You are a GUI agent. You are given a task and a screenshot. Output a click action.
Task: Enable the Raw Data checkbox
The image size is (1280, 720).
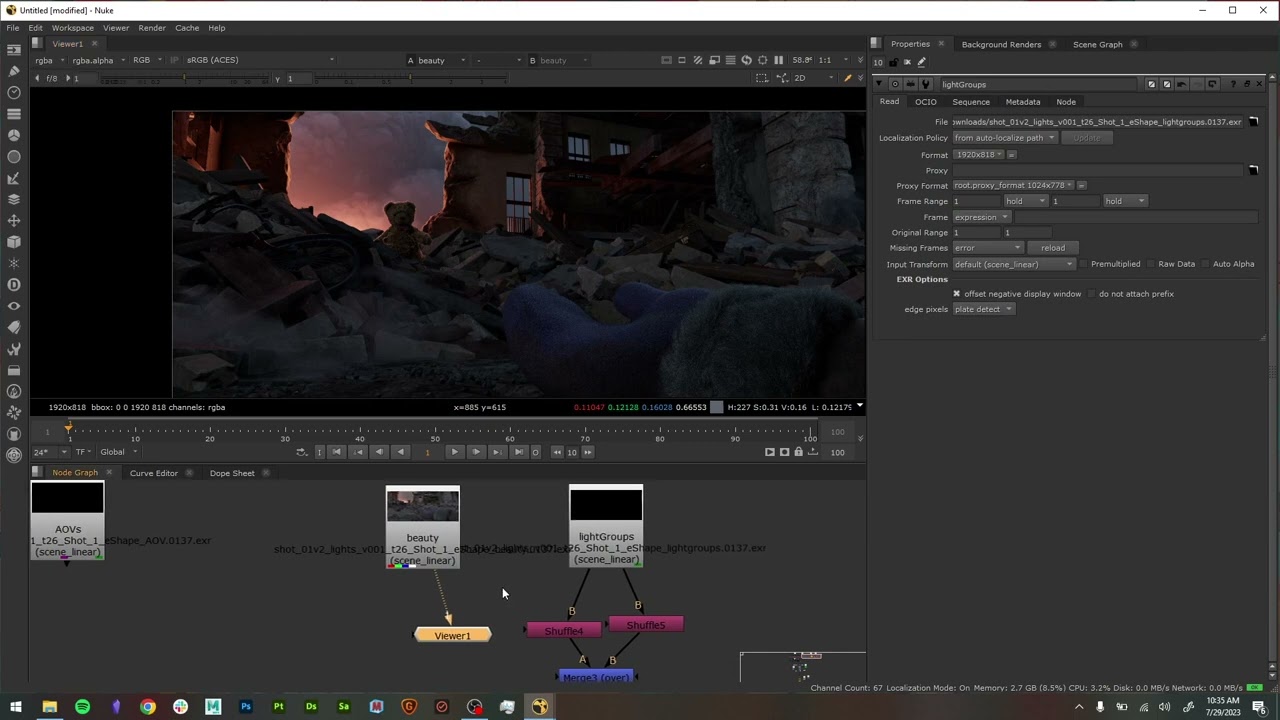(x=1150, y=264)
